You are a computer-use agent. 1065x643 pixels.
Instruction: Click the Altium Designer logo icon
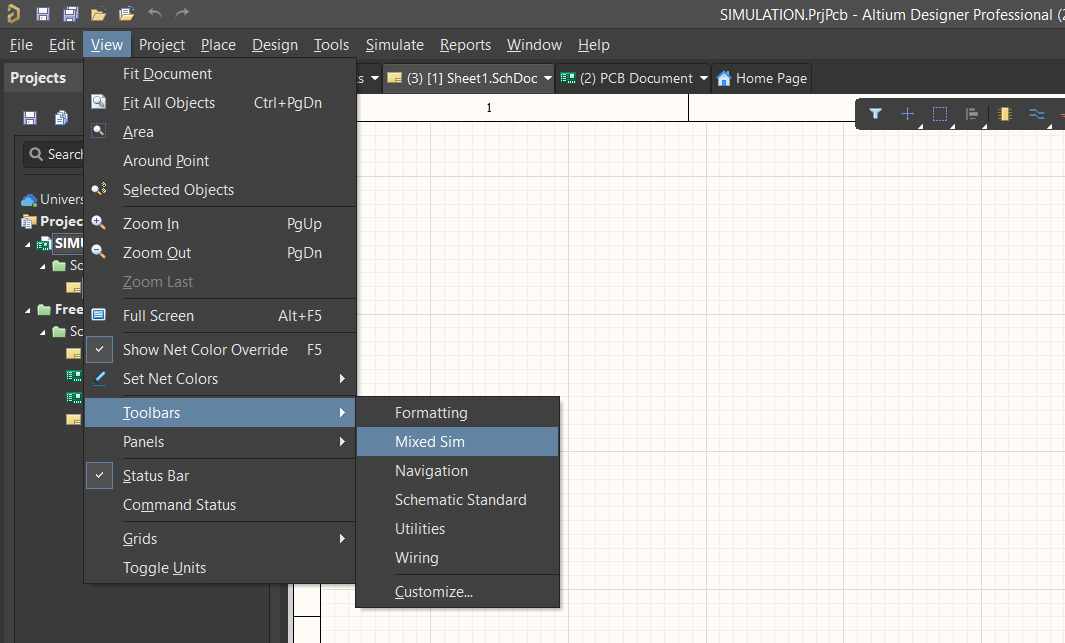click(x=13, y=13)
